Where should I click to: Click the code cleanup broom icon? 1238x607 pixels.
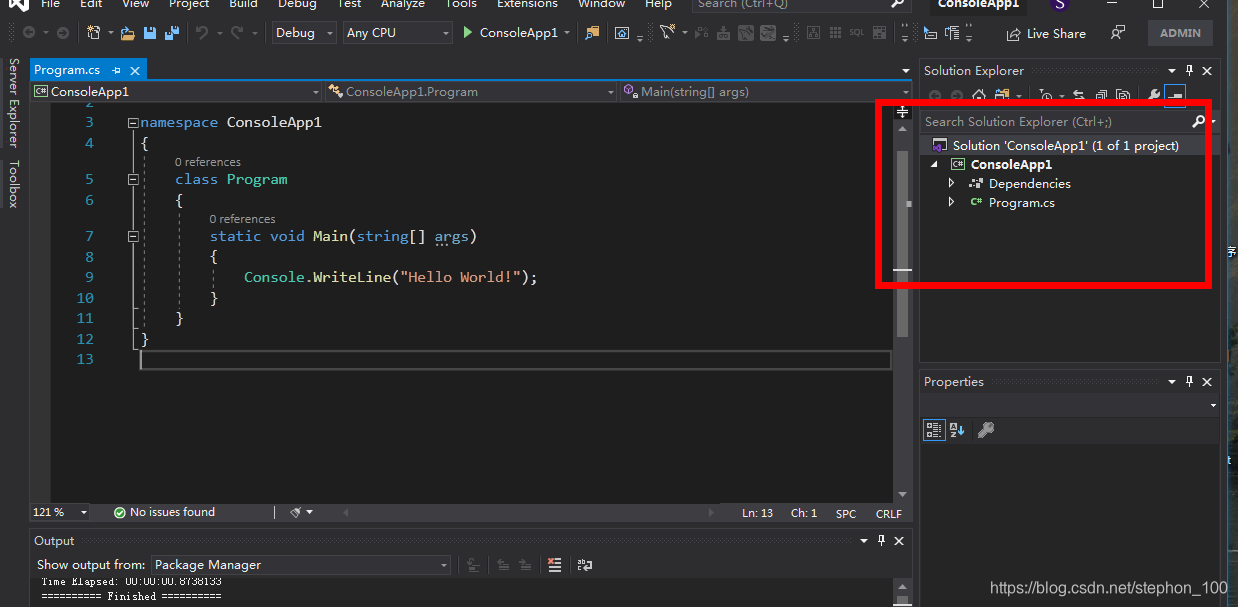tap(297, 512)
